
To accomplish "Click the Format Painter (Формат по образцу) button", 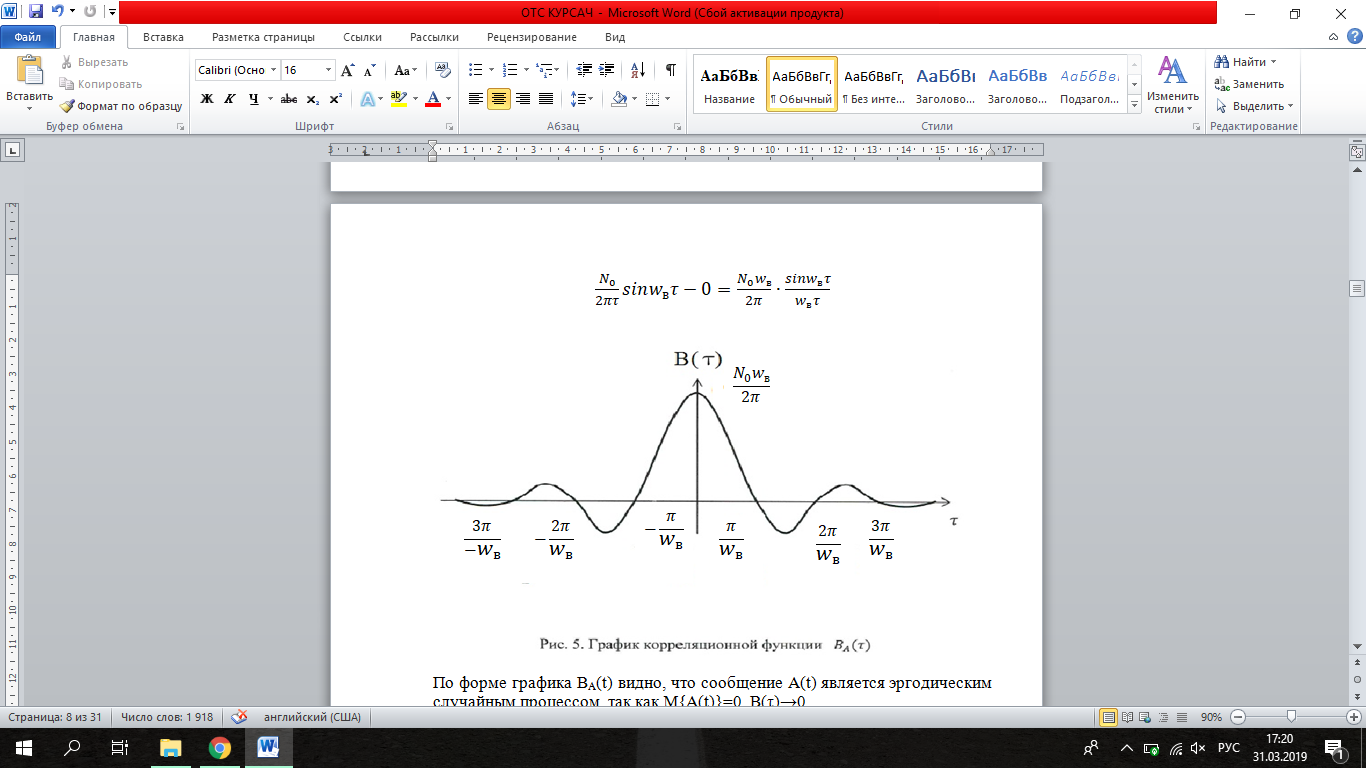I will (121, 106).
